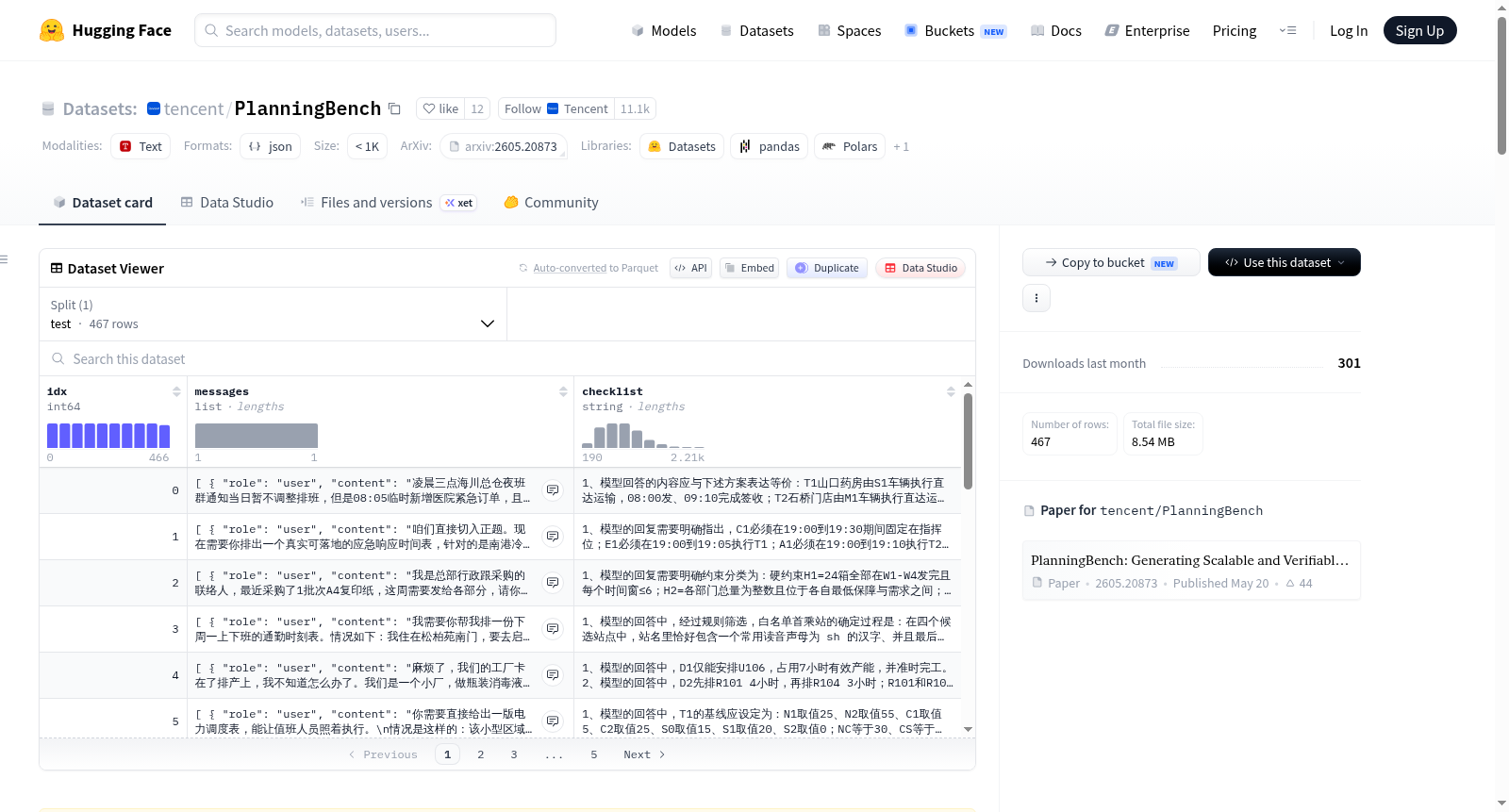The image size is (1509, 812).
Task: Click the Embed button
Action: click(x=749, y=268)
